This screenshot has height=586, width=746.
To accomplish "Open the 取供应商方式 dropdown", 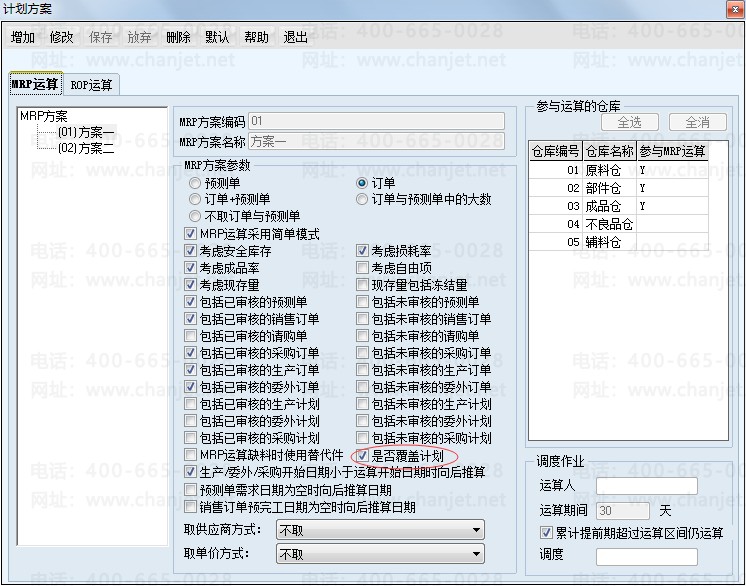I will click(x=380, y=530).
